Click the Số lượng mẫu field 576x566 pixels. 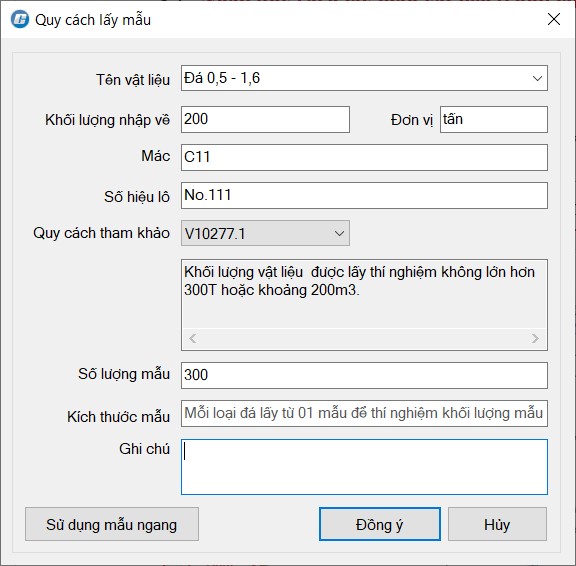click(364, 375)
